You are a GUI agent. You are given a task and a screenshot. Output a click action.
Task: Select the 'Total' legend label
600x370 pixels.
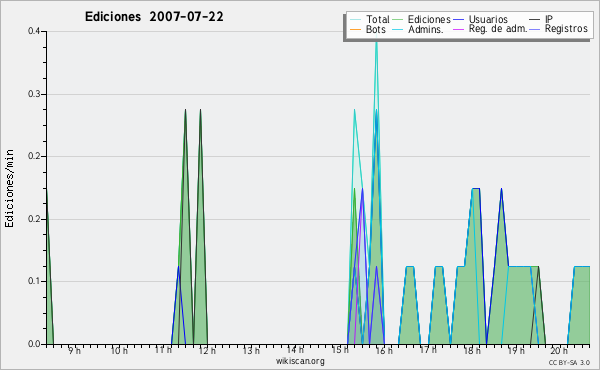click(x=378, y=19)
